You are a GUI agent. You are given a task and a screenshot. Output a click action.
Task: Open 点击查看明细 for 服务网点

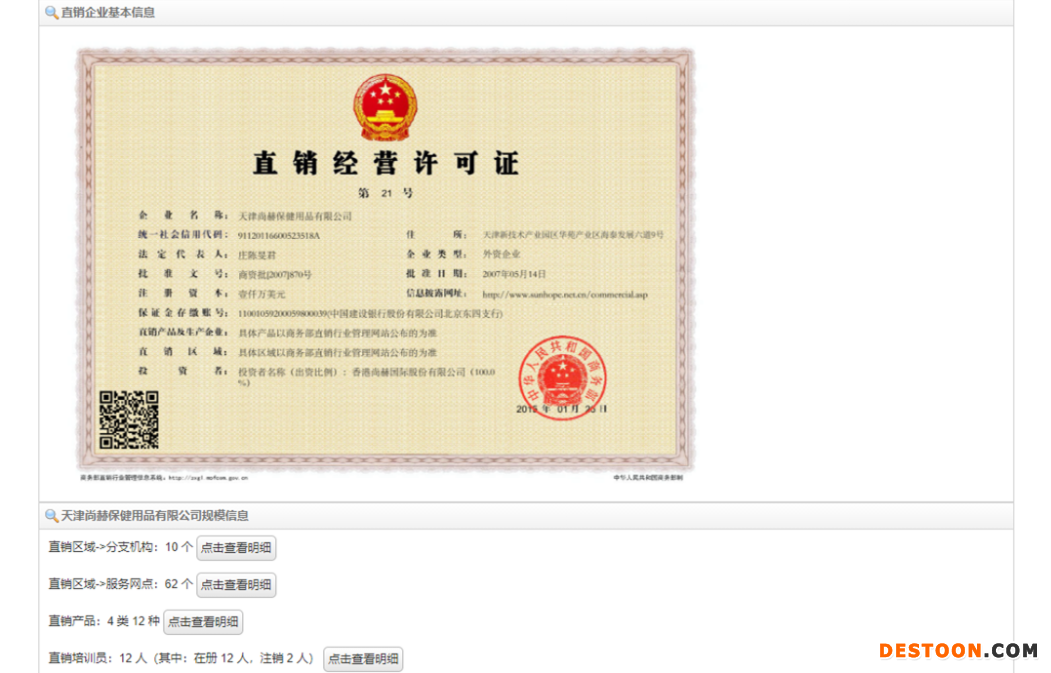(x=236, y=585)
